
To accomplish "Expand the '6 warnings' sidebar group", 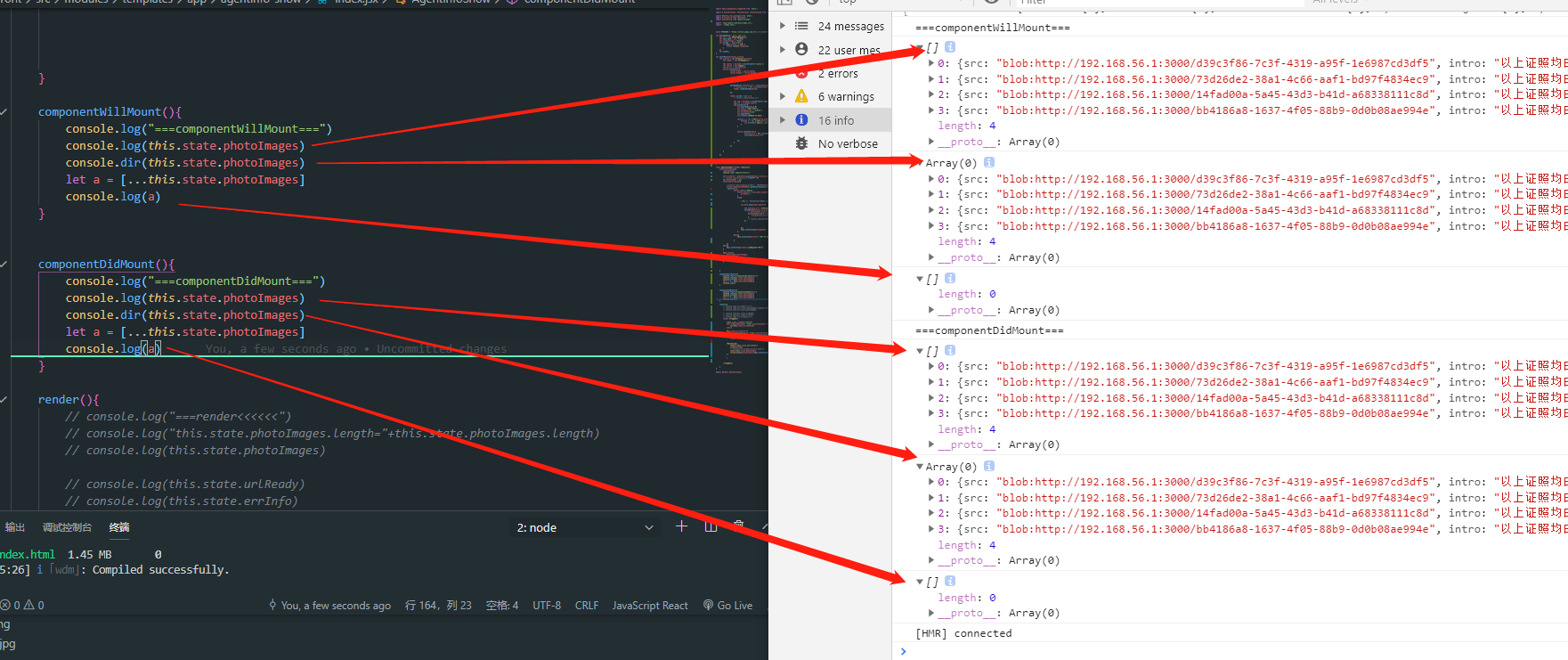I will tap(783, 96).
